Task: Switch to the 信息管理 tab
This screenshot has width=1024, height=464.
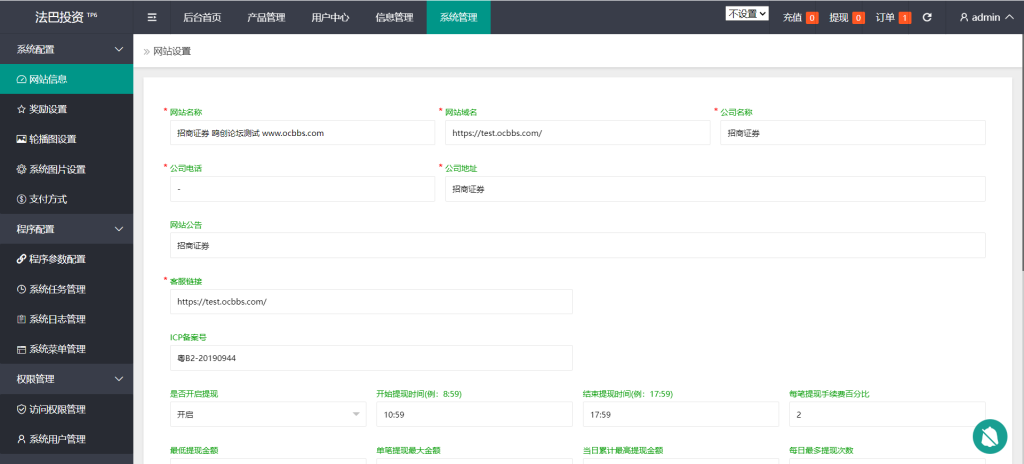Action: coord(394,18)
